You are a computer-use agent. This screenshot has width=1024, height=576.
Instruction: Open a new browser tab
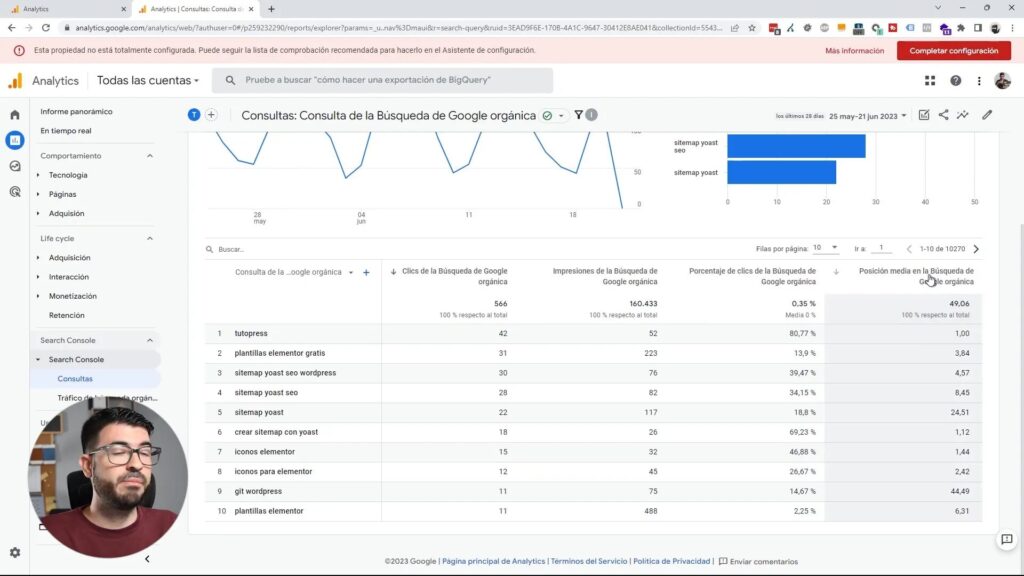271,8
